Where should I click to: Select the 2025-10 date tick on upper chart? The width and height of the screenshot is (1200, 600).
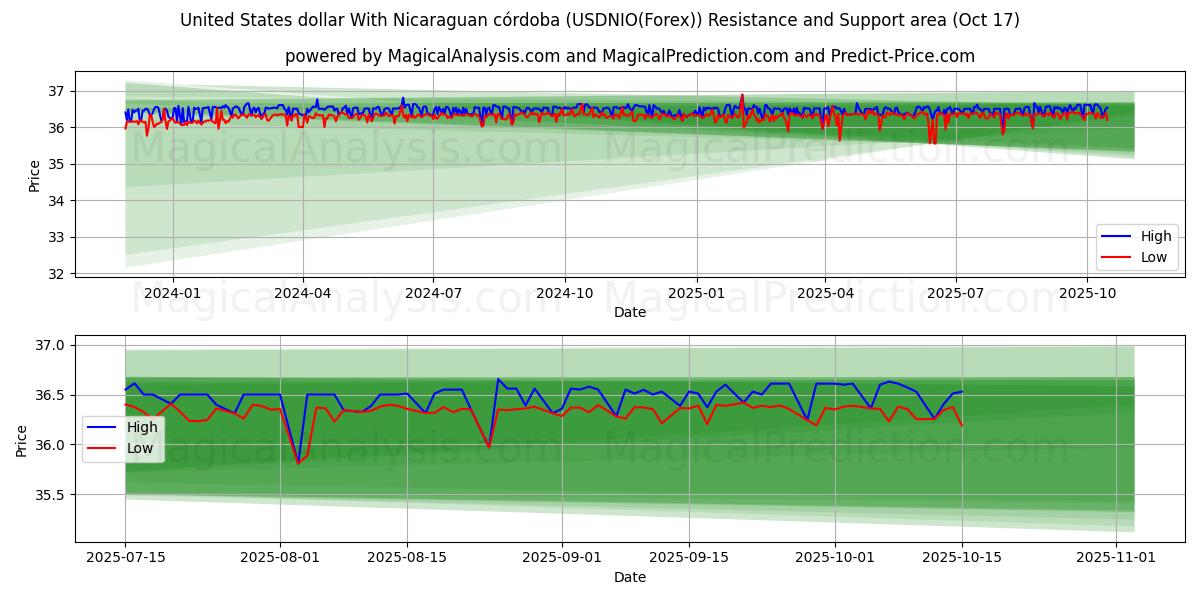(1087, 293)
